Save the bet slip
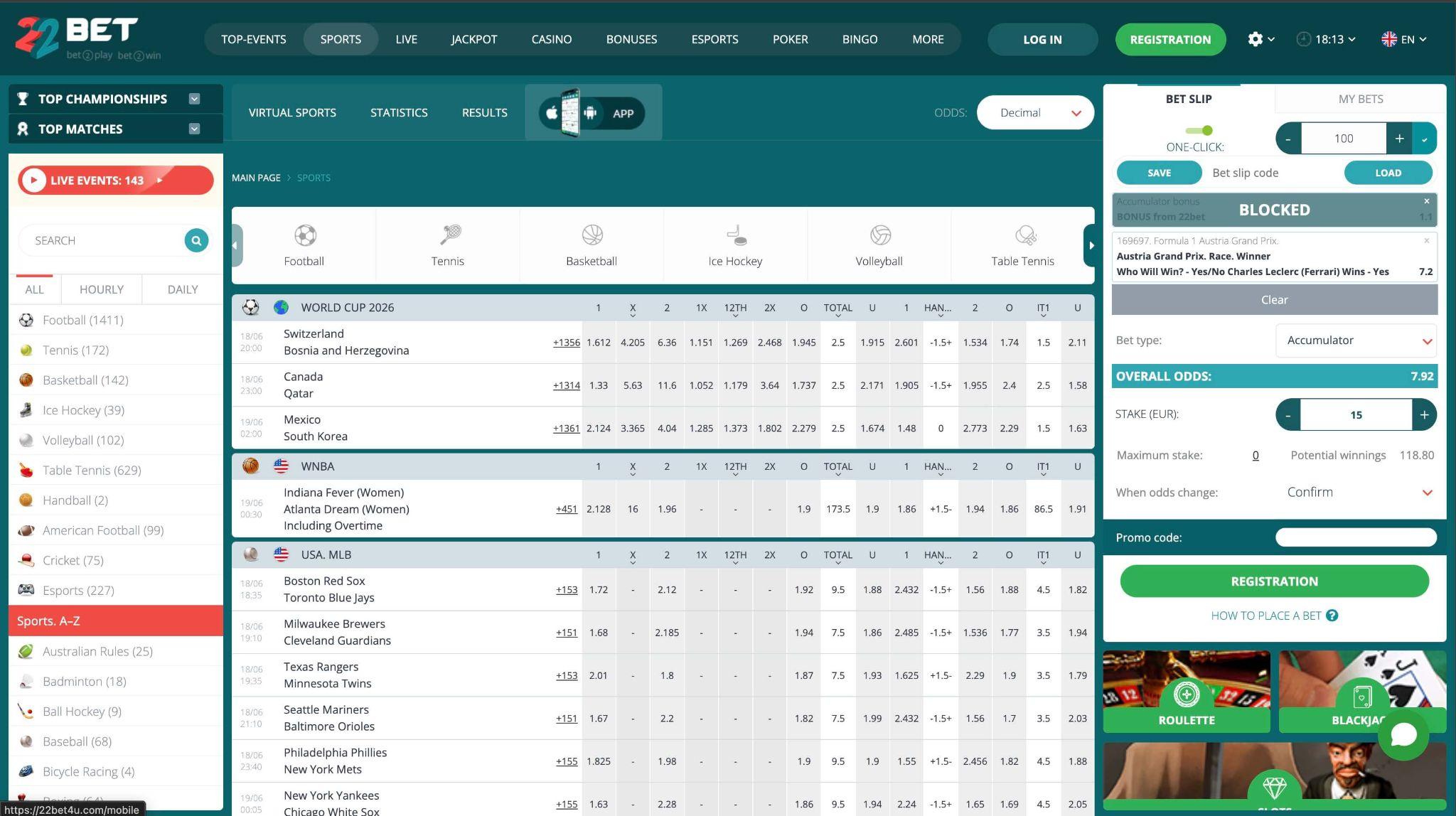1456x816 pixels. 1159,173
